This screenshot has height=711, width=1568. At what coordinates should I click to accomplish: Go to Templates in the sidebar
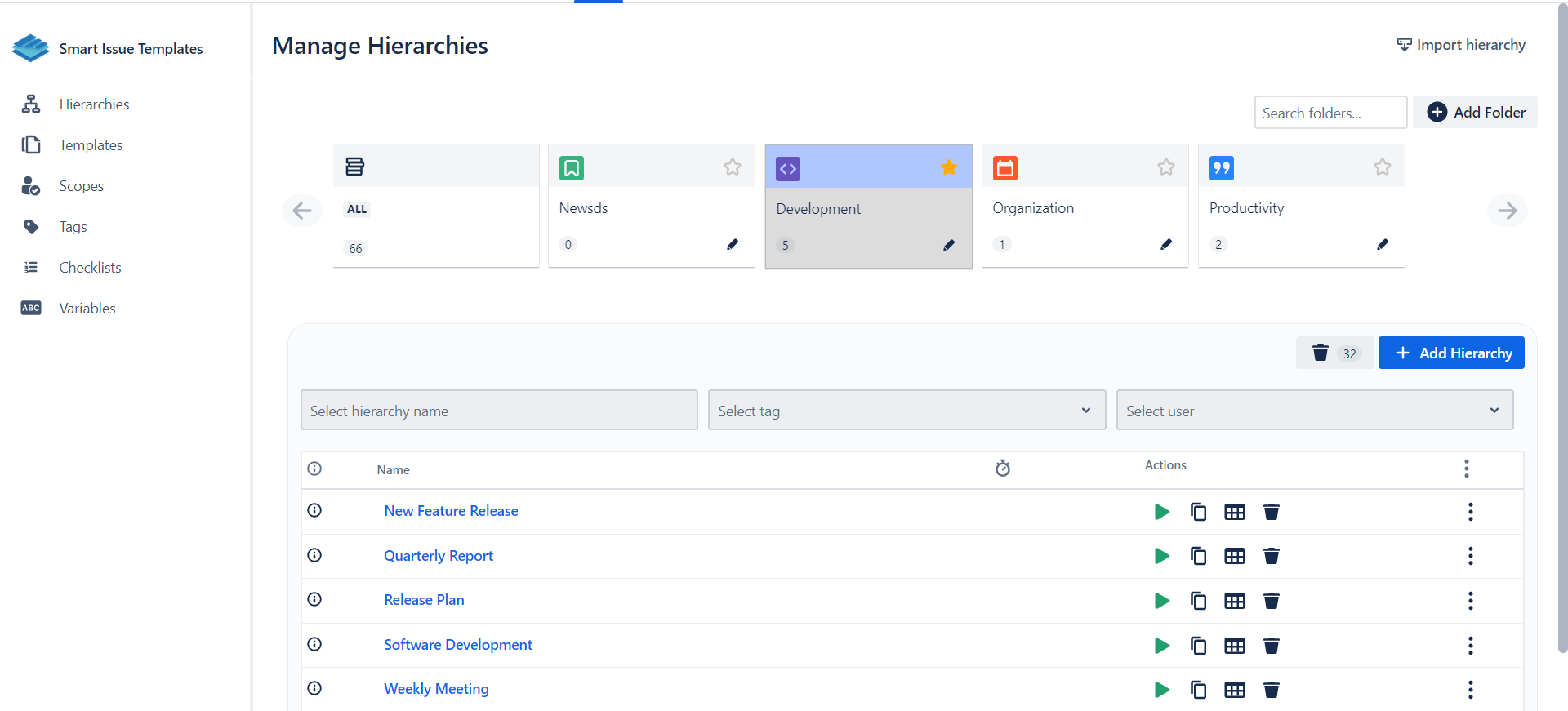coord(91,145)
